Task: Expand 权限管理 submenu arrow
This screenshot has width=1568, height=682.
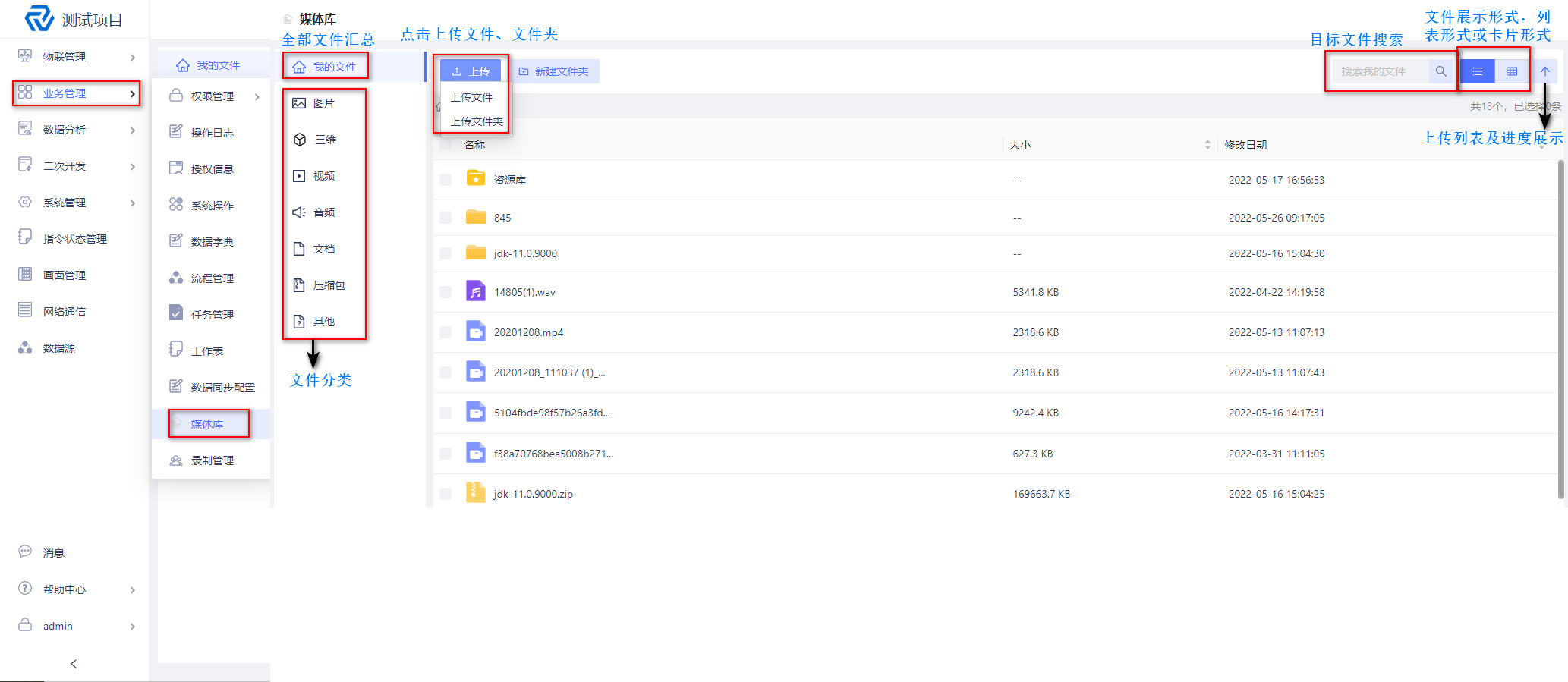Action: tap(257, 97)
